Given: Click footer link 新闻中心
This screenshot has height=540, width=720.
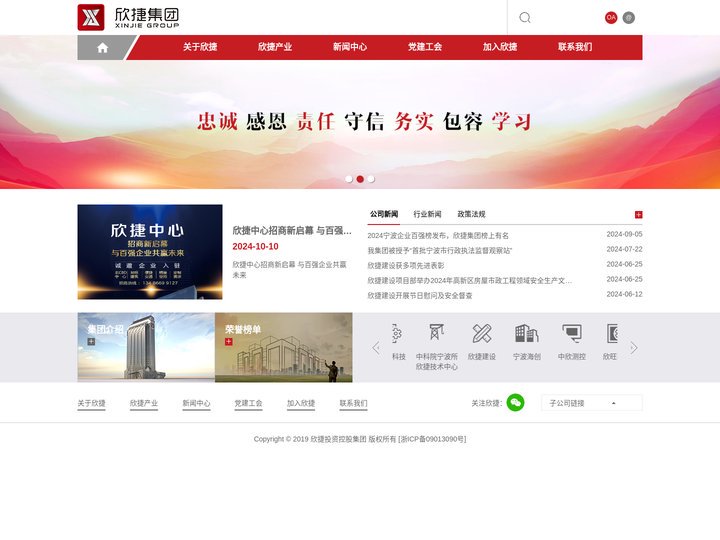Looking at the screenshot, I should [196, 403].
